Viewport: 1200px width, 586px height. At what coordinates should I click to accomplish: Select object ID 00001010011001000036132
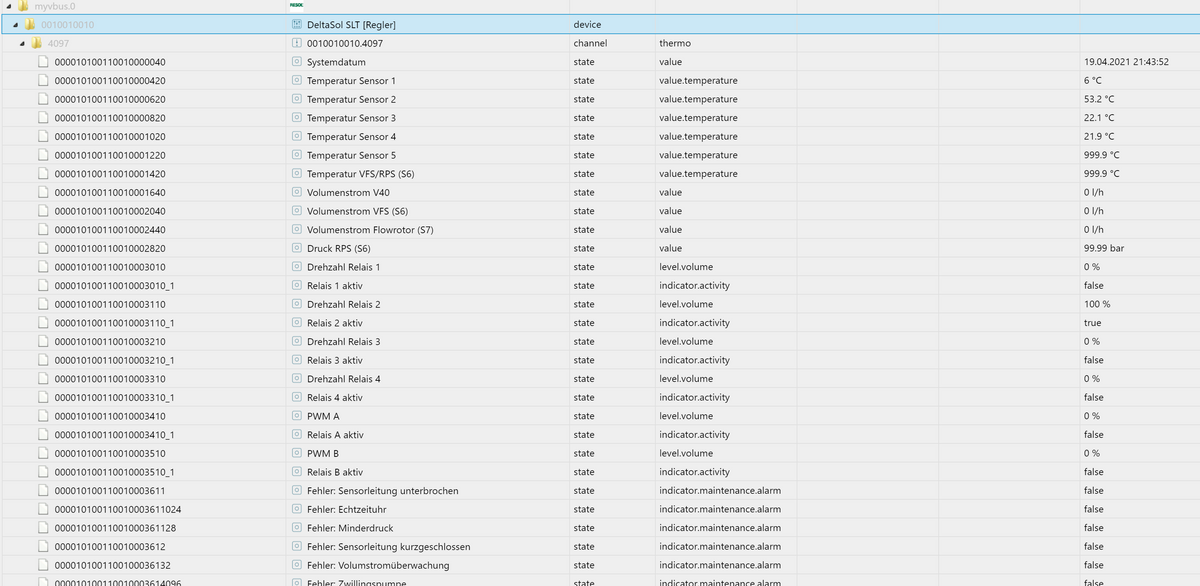pyautogui.click(x=112, y=565)
